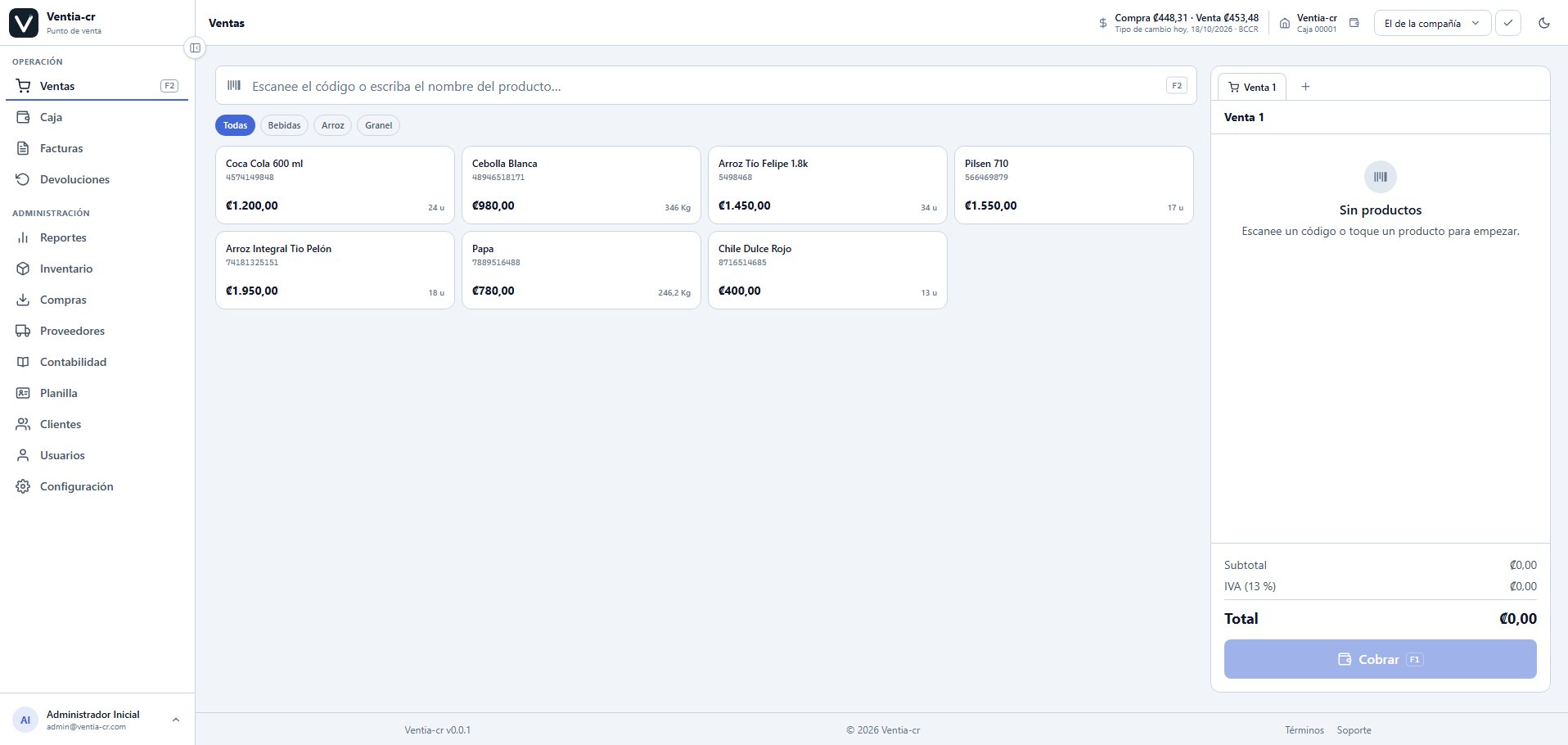Click the Proveedores truck icon
This screenshot has height=745, width=1568.
tap(23, 331)
